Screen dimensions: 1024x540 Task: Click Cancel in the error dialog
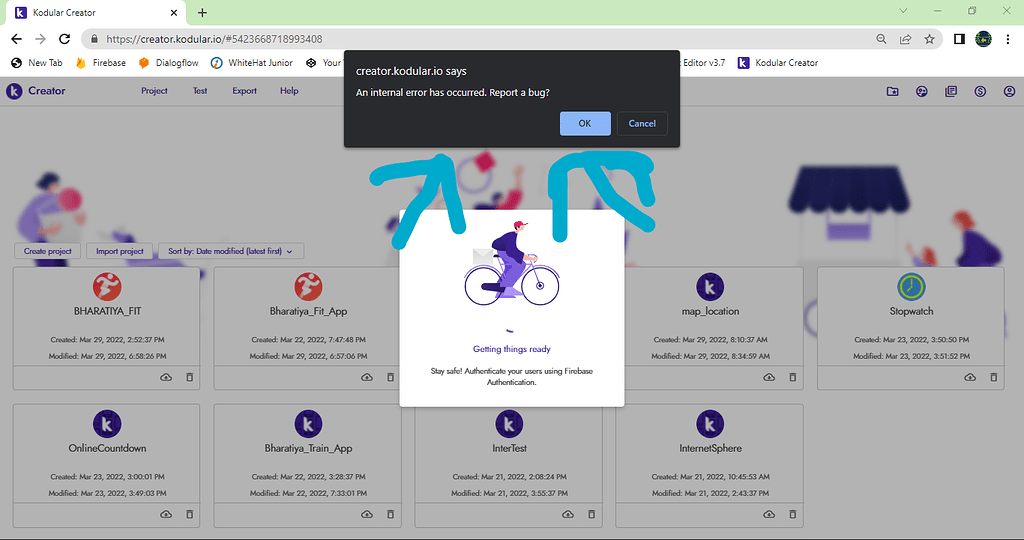tap(642, 123)
